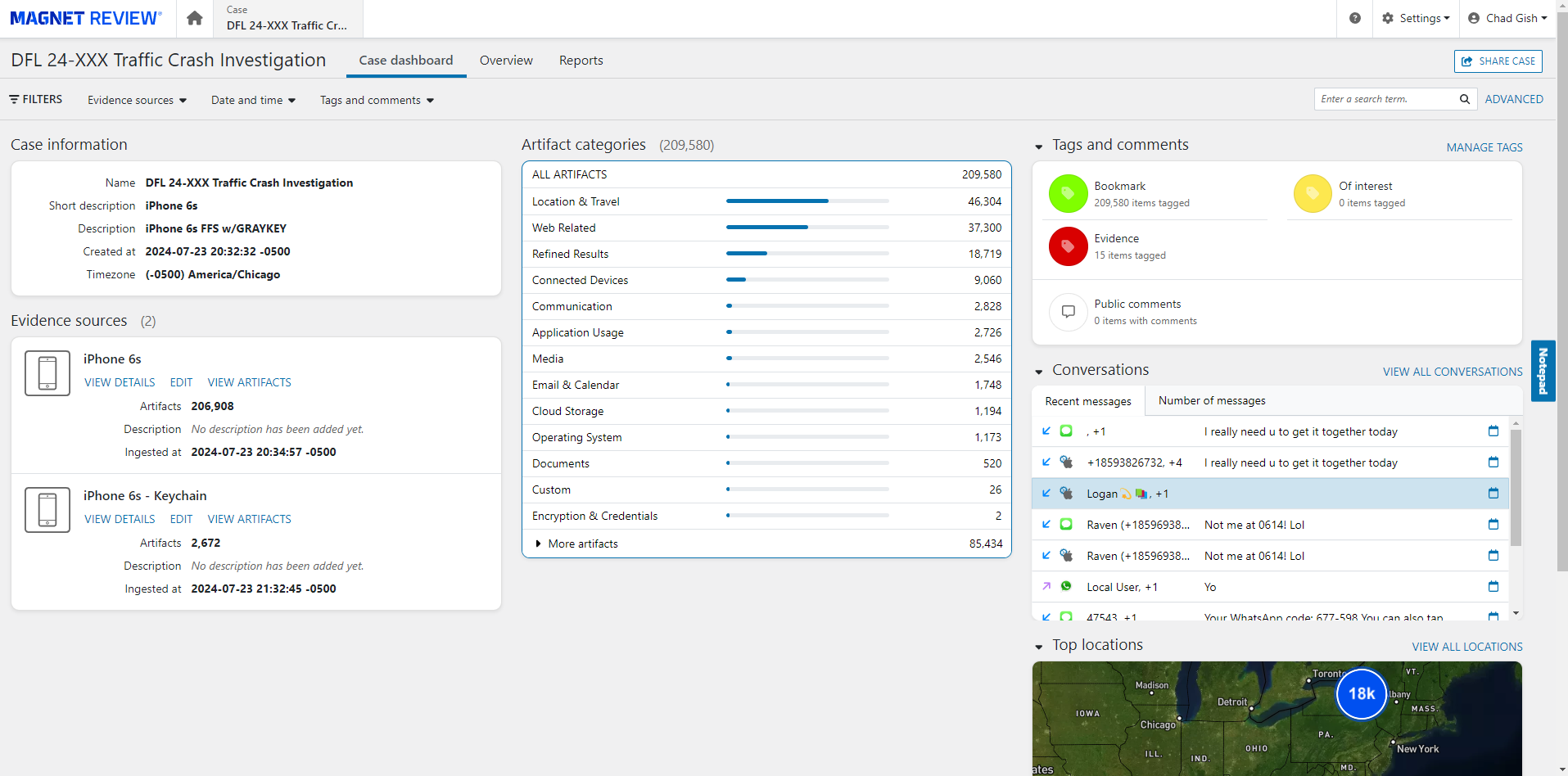Go to the home icon

tap(194, 18)
